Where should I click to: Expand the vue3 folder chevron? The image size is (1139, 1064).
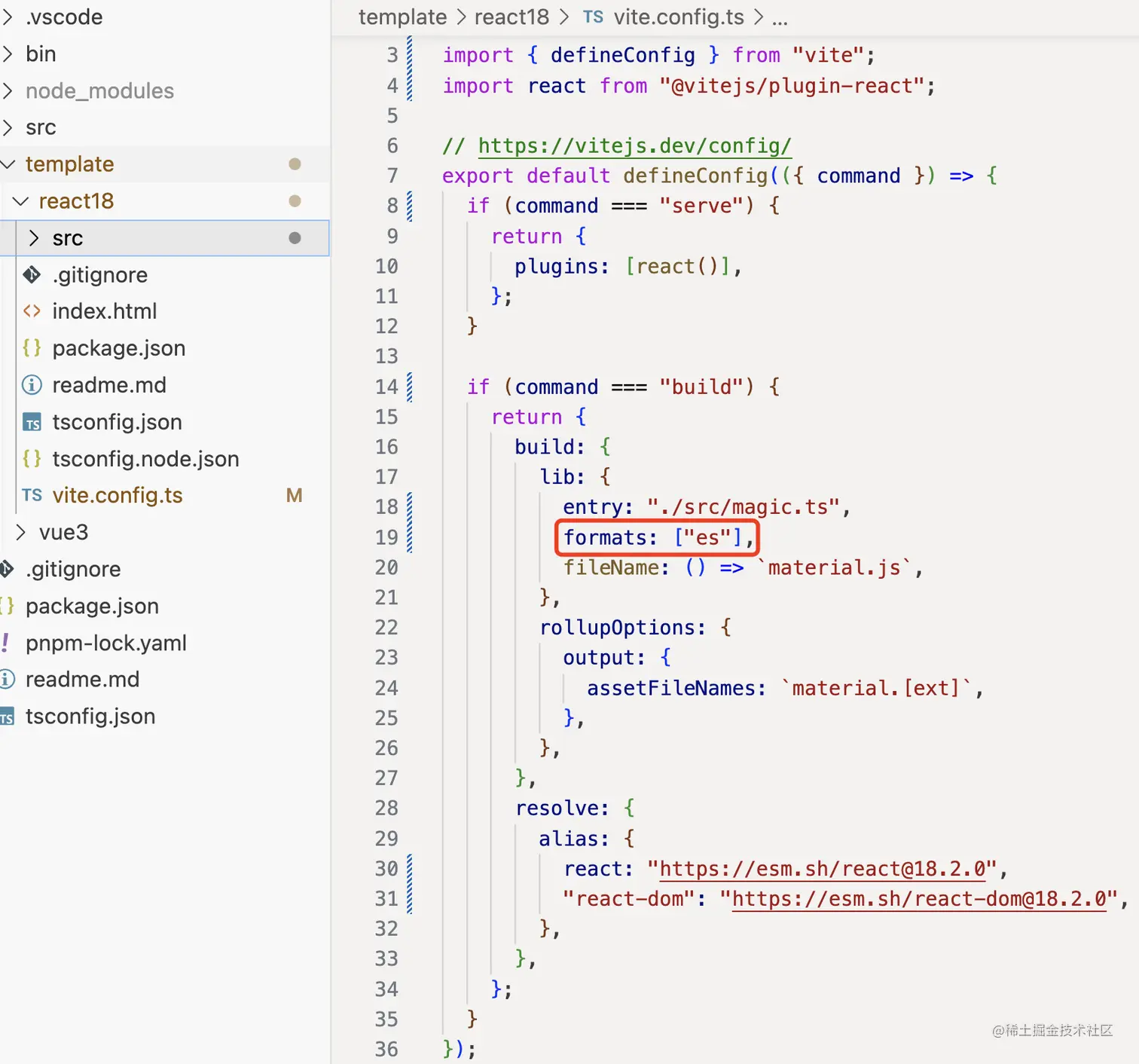[21, 532]
